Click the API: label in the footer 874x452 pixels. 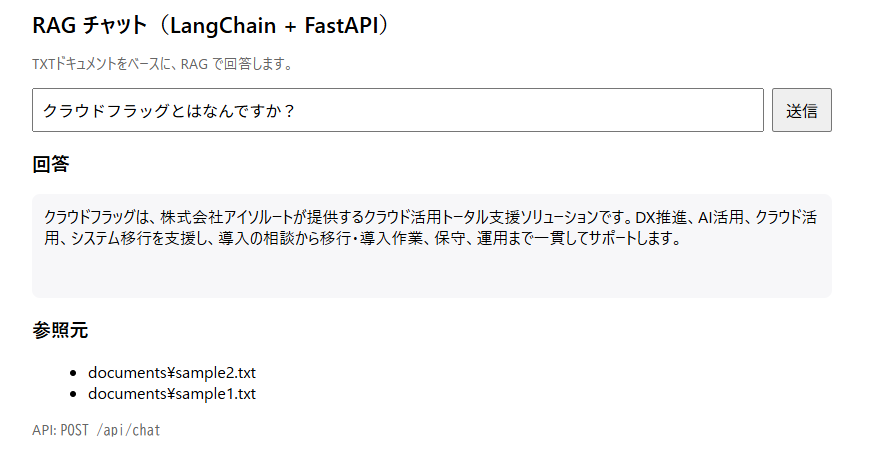tap(43, 430)
